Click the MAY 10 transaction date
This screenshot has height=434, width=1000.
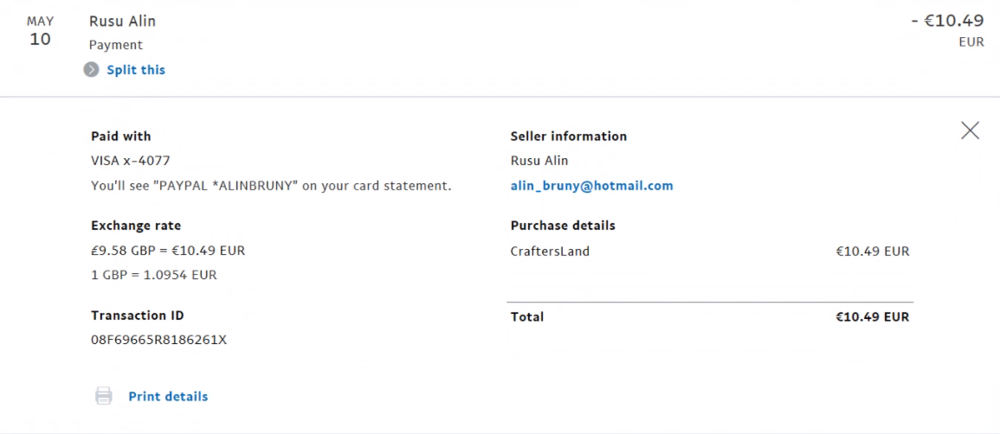40,31
